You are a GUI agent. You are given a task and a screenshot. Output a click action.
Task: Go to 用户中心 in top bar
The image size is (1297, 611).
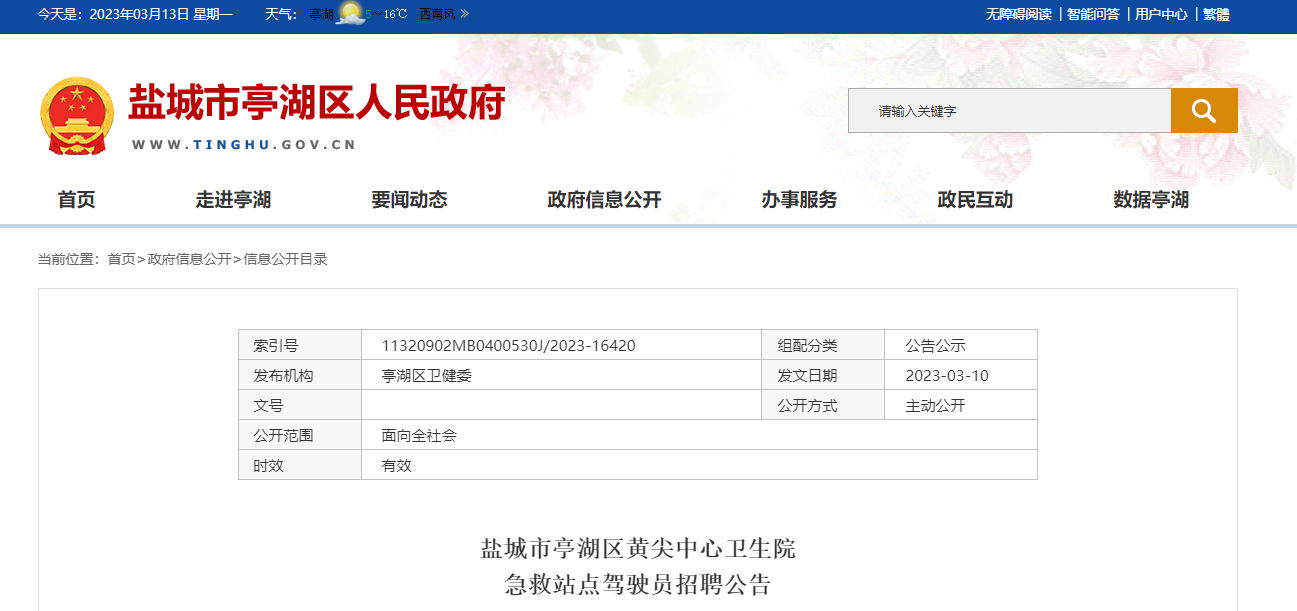click(1161, 14)
